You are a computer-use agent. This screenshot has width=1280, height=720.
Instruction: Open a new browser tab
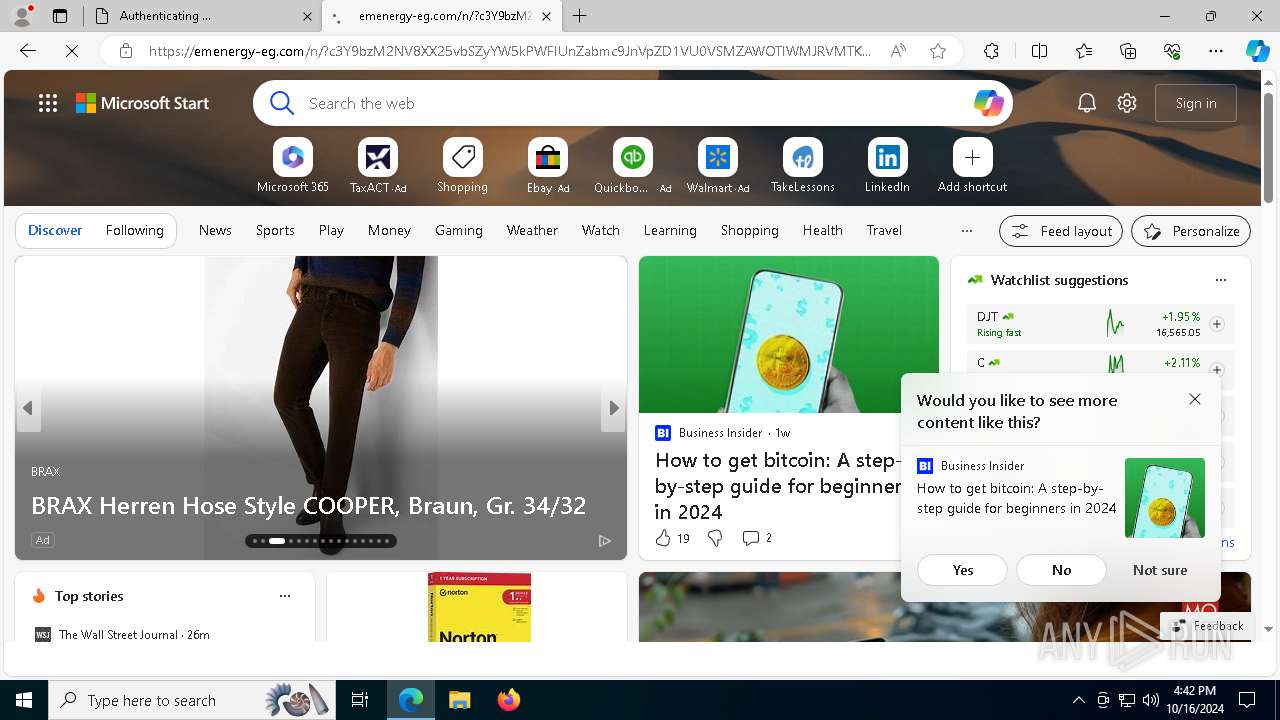pyautogui.click(x=580, y=16)
